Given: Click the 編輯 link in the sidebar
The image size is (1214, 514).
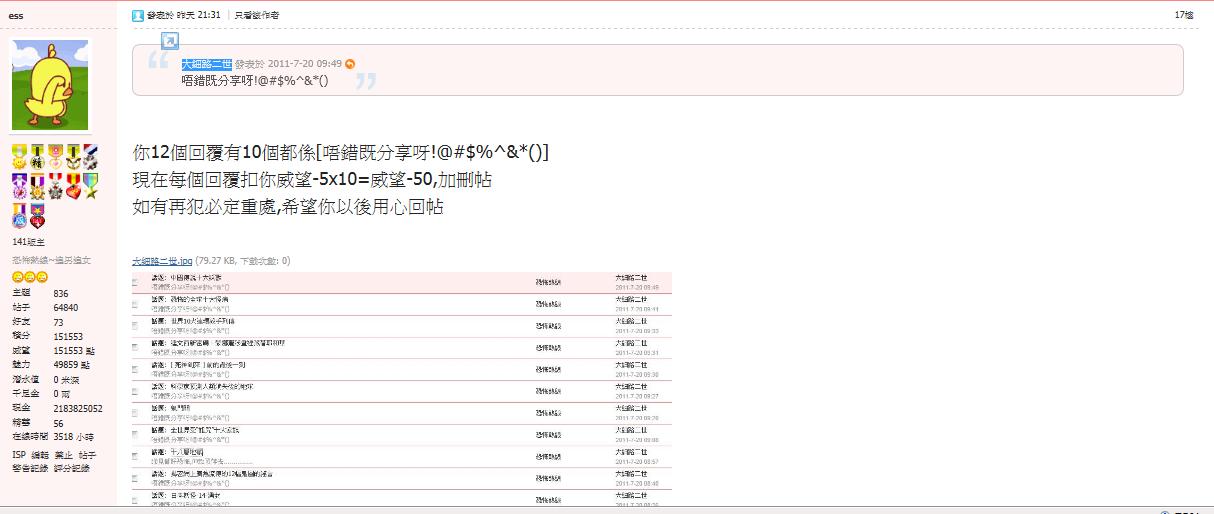Looking at the screenshot, I should point(40,455).
